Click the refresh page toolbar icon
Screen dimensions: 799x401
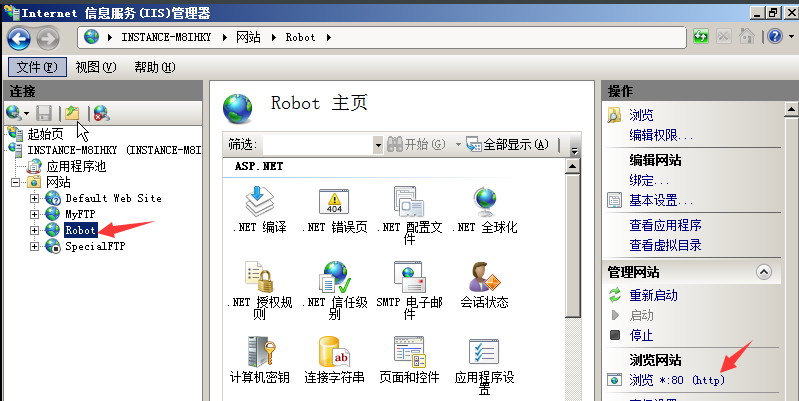[701, 37]
